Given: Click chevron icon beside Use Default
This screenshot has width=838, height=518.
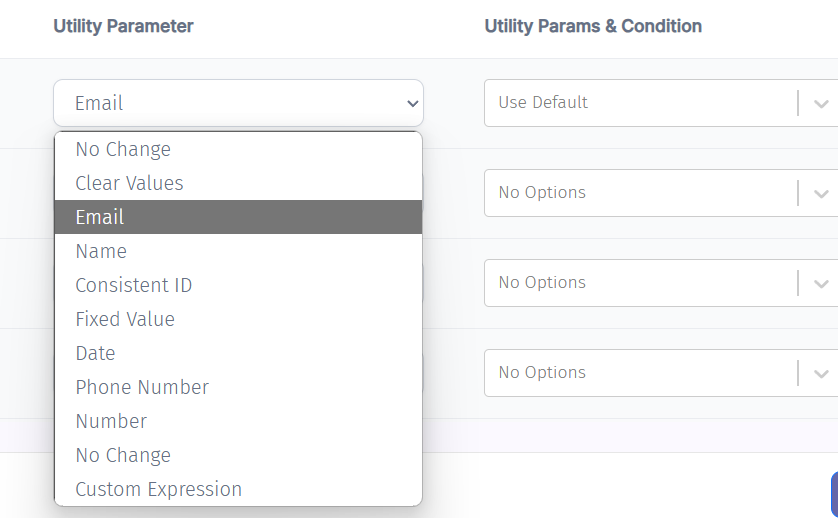Looking at the screenshot, I should [821, 104].
